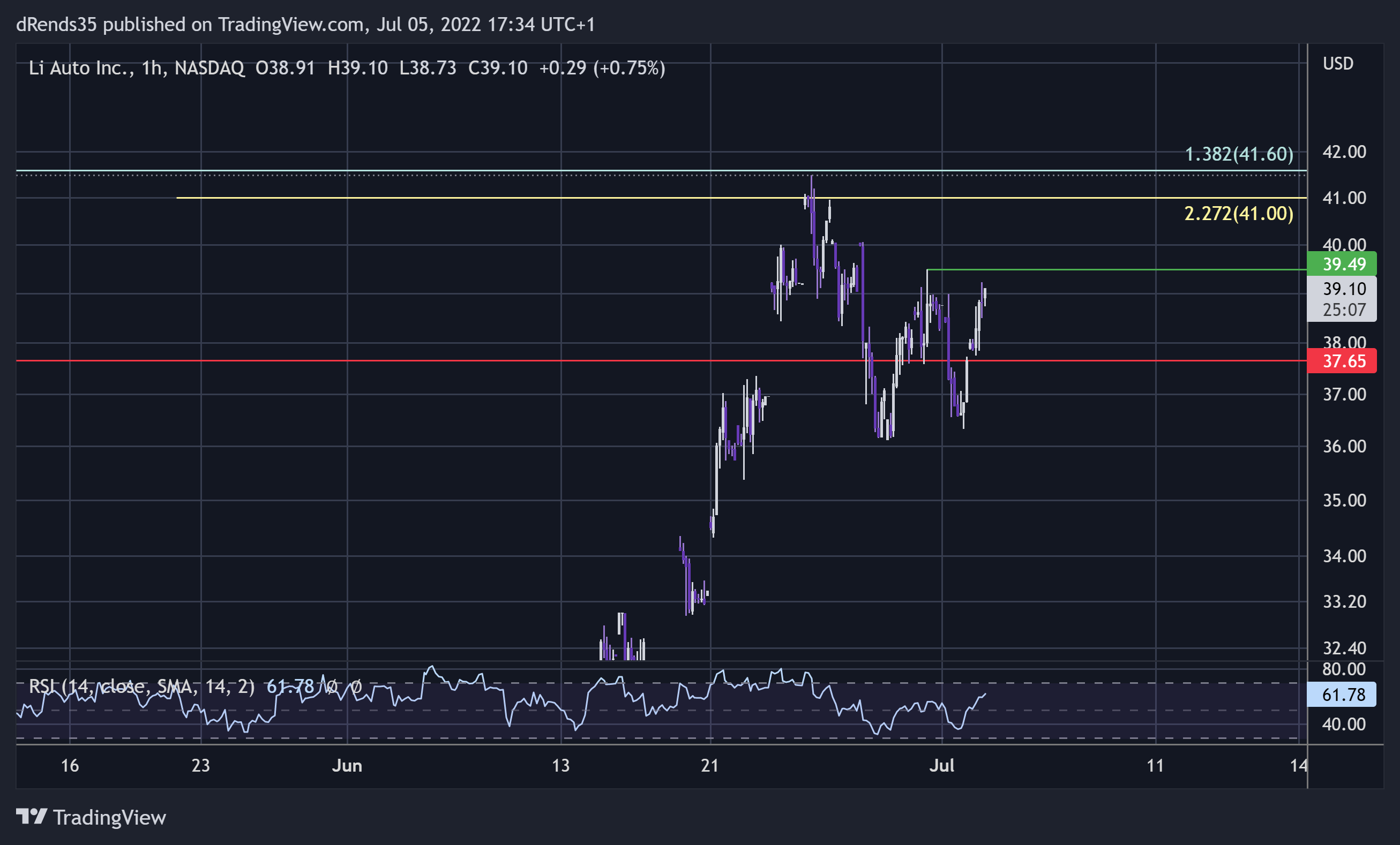Click the low value L38.73
Viewport: 1400px width, 845px height.
pos(428,68)
